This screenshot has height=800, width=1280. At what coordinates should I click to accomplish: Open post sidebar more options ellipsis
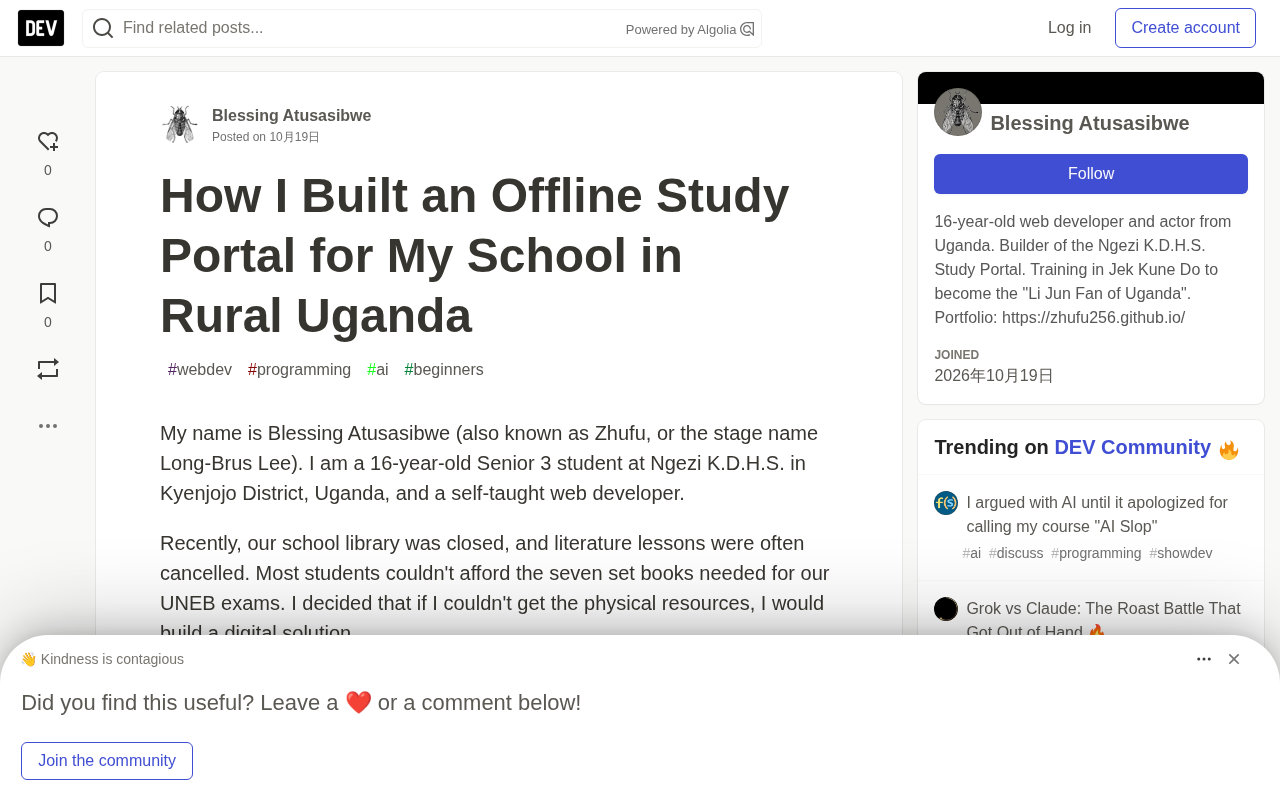pos(48,426)
